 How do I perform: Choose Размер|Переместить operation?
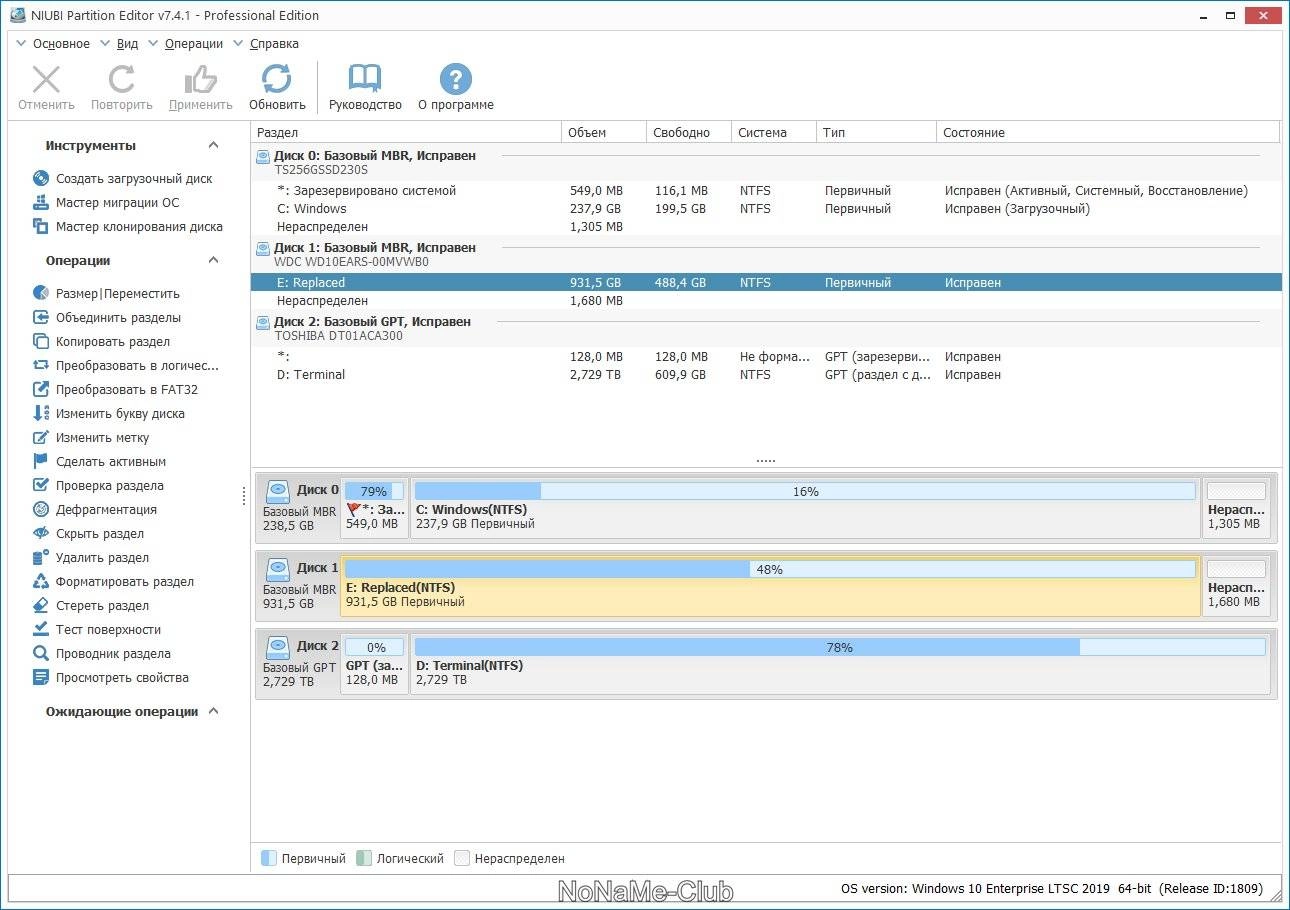click(106, 294)
